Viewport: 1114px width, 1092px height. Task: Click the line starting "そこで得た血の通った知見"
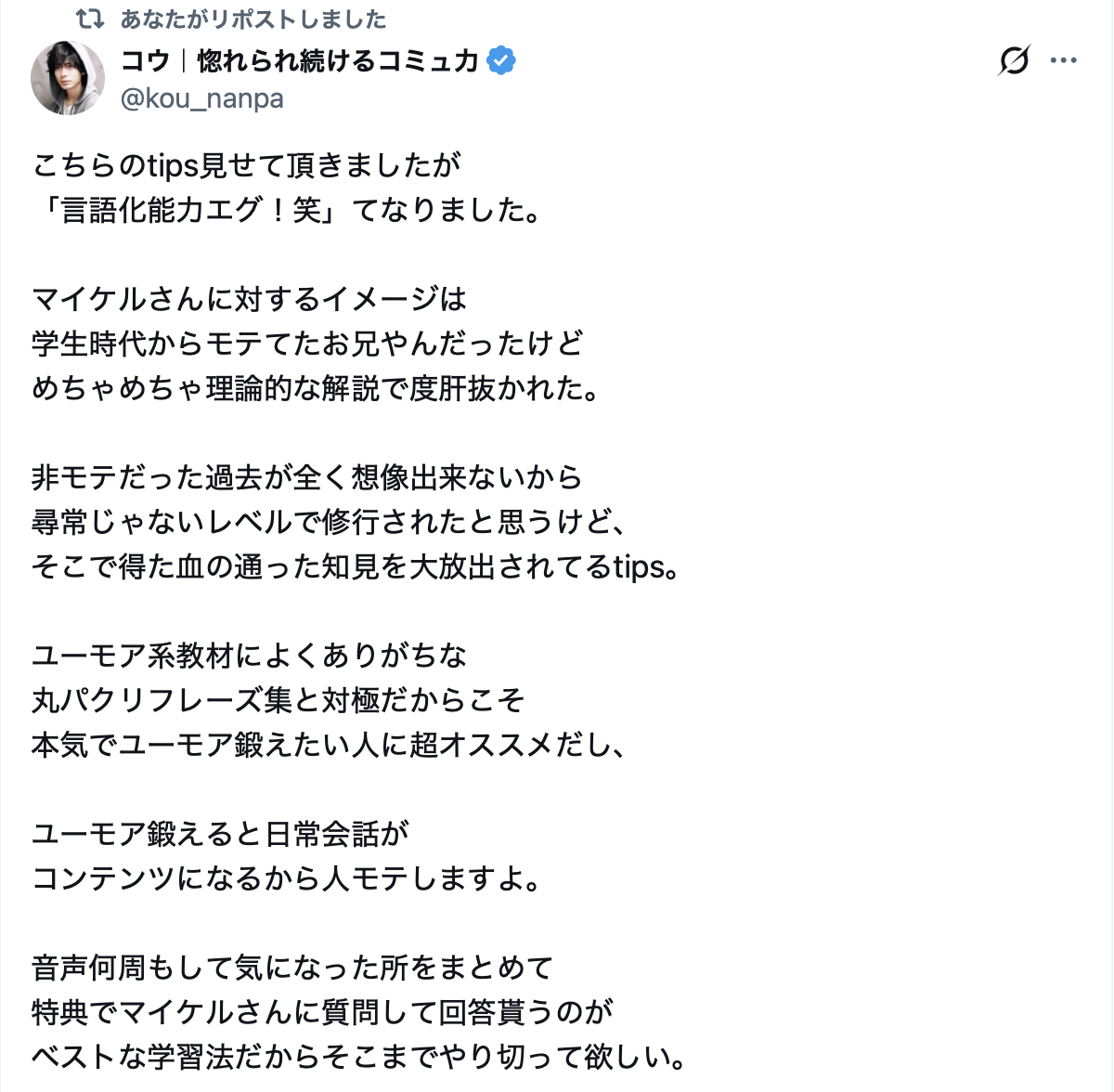tap(356, 566)
